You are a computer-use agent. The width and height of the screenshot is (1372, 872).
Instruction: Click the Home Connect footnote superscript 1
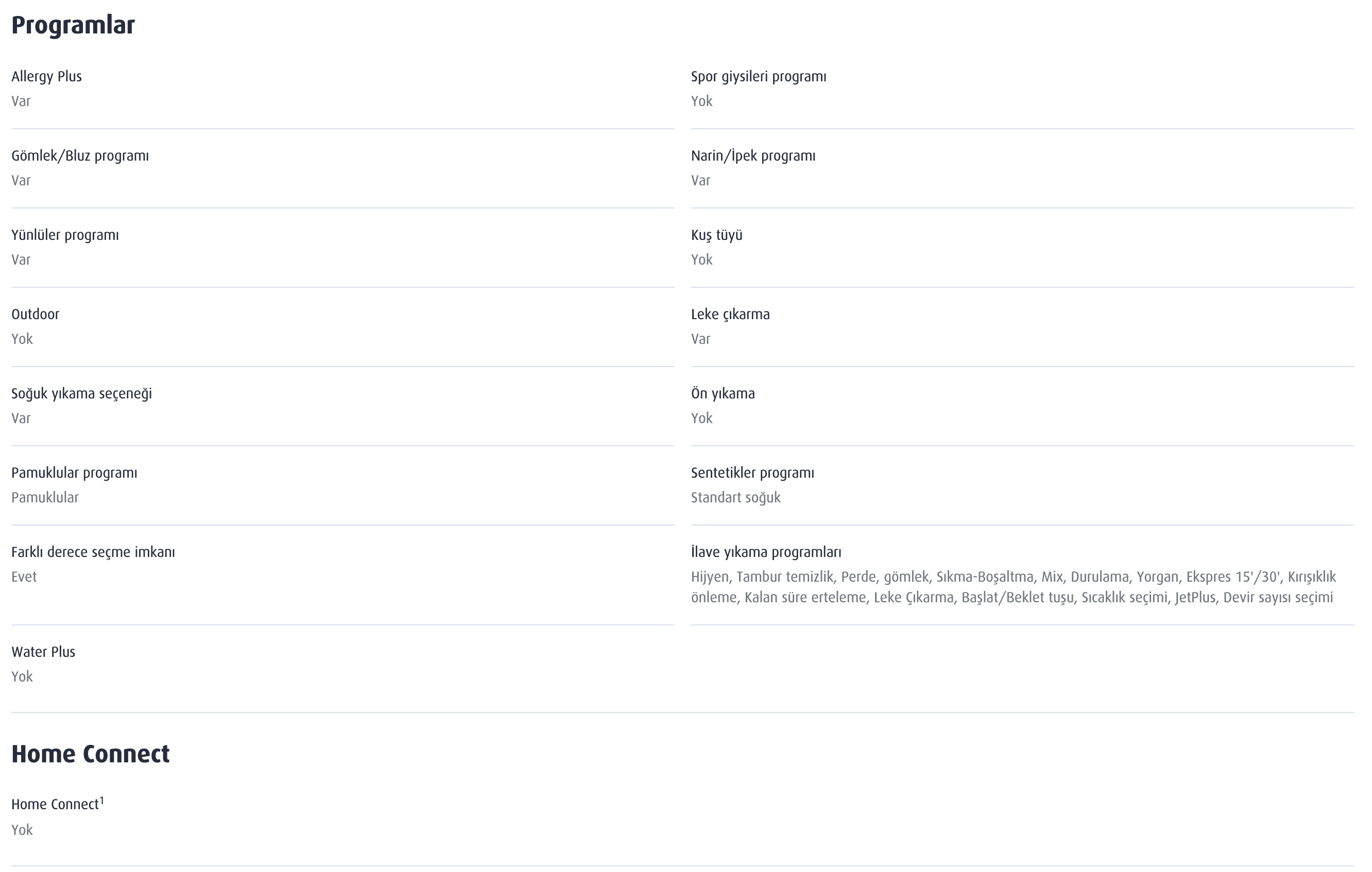pos(102,801)
